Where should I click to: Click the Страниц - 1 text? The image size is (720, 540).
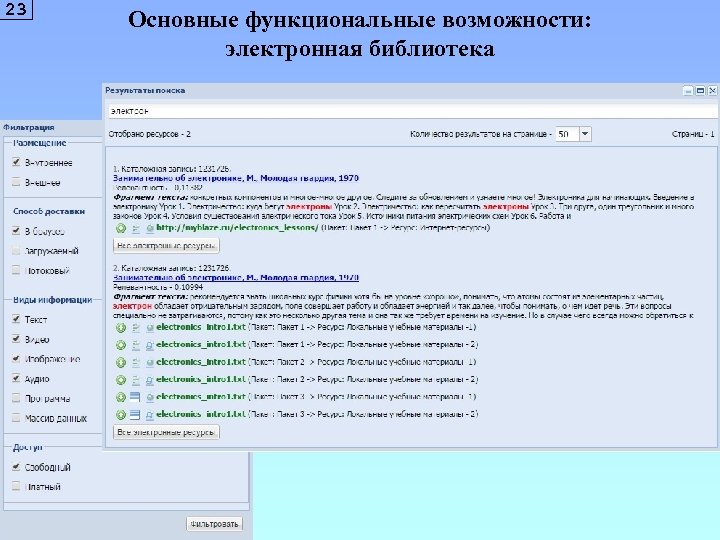(x=693, y=134)
